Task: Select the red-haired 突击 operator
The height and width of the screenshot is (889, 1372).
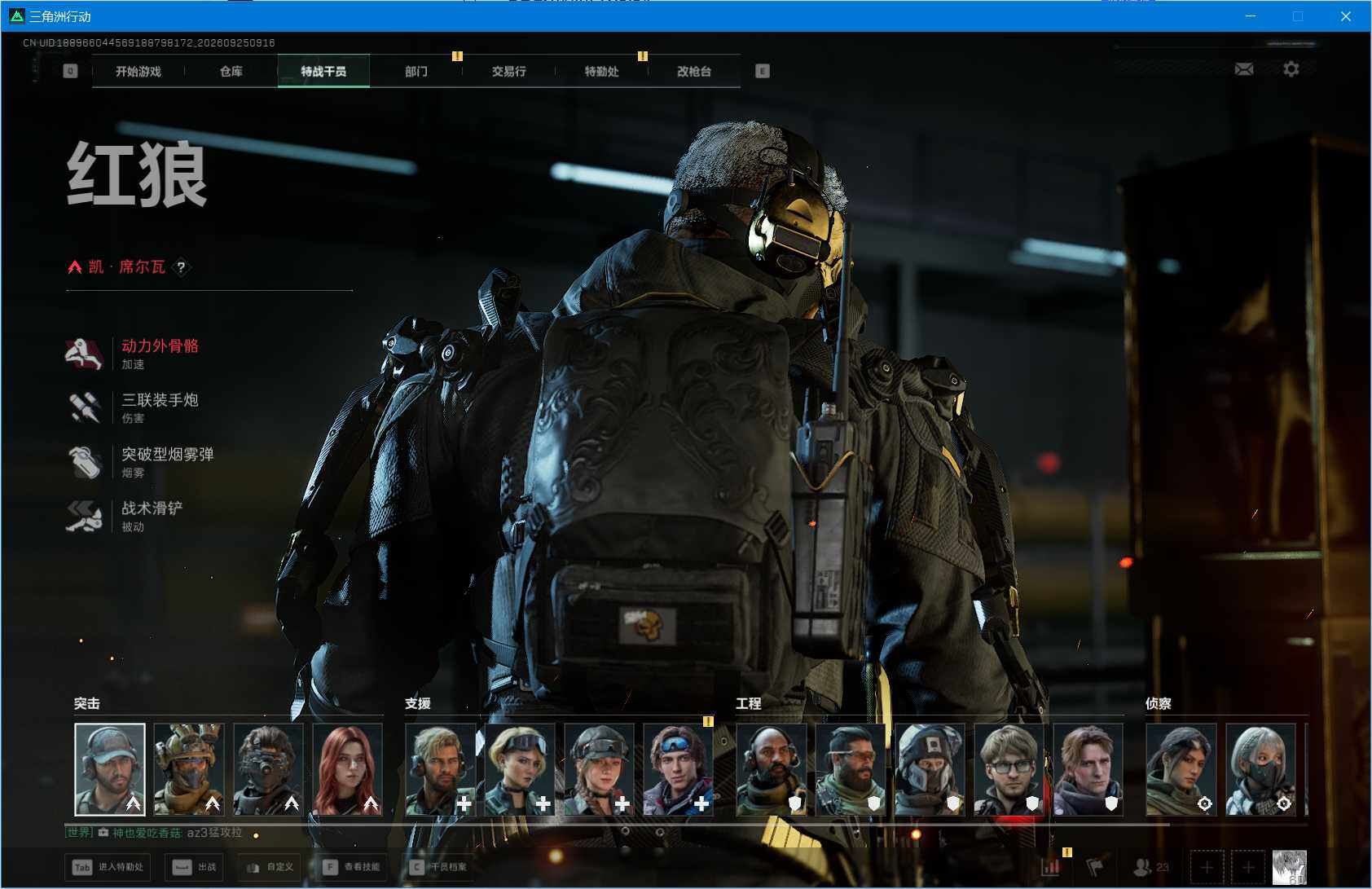Action: [x=347, y=769]
